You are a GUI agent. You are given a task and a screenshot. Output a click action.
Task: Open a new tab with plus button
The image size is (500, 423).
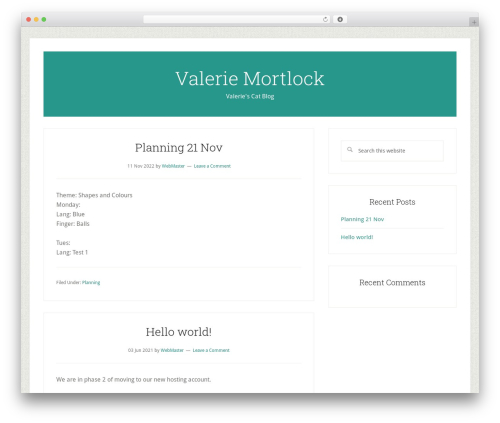pyautogui.click(x=474, y=22)
